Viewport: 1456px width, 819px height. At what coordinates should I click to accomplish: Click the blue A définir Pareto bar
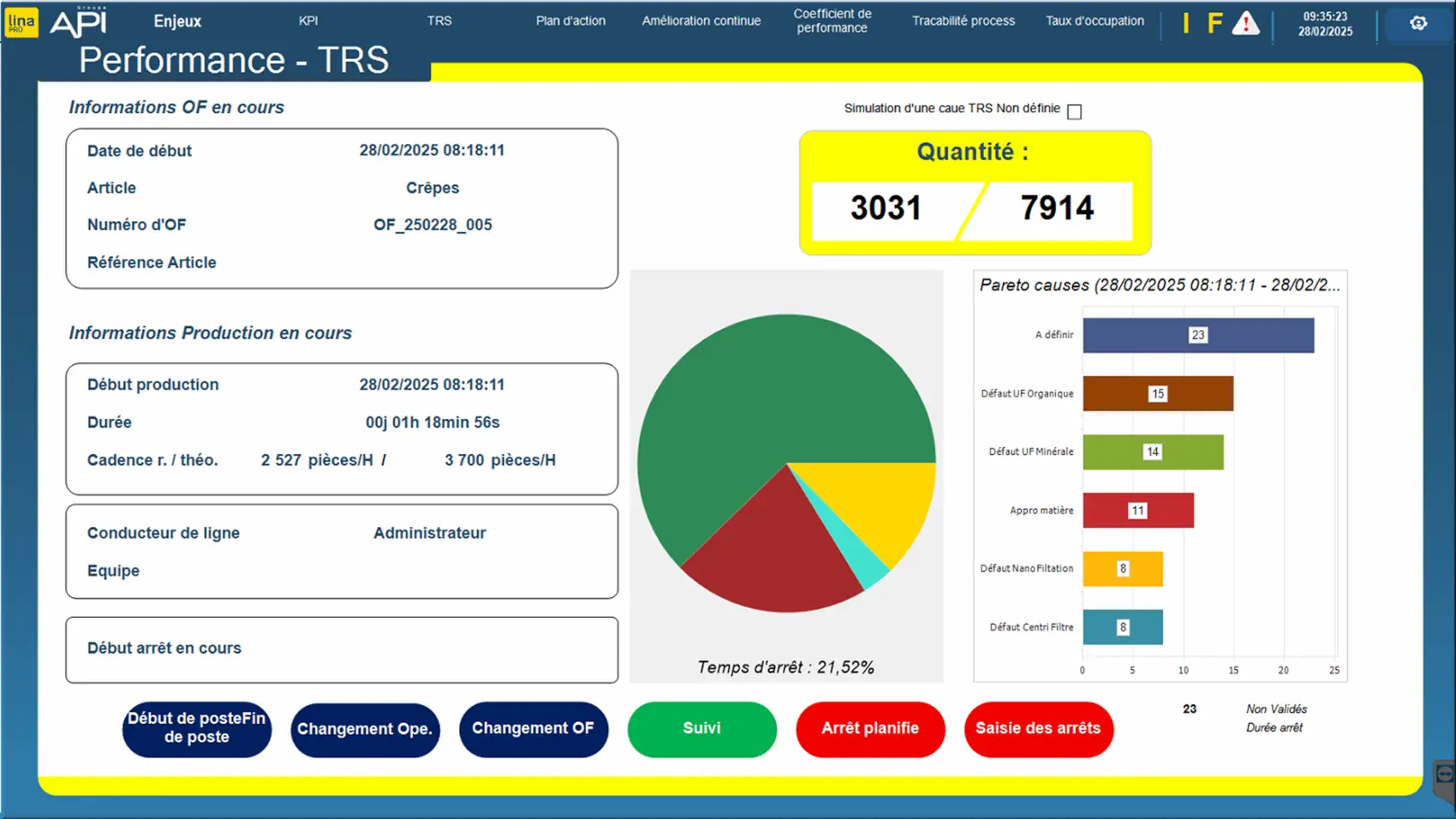click(x=1197, y=335)
